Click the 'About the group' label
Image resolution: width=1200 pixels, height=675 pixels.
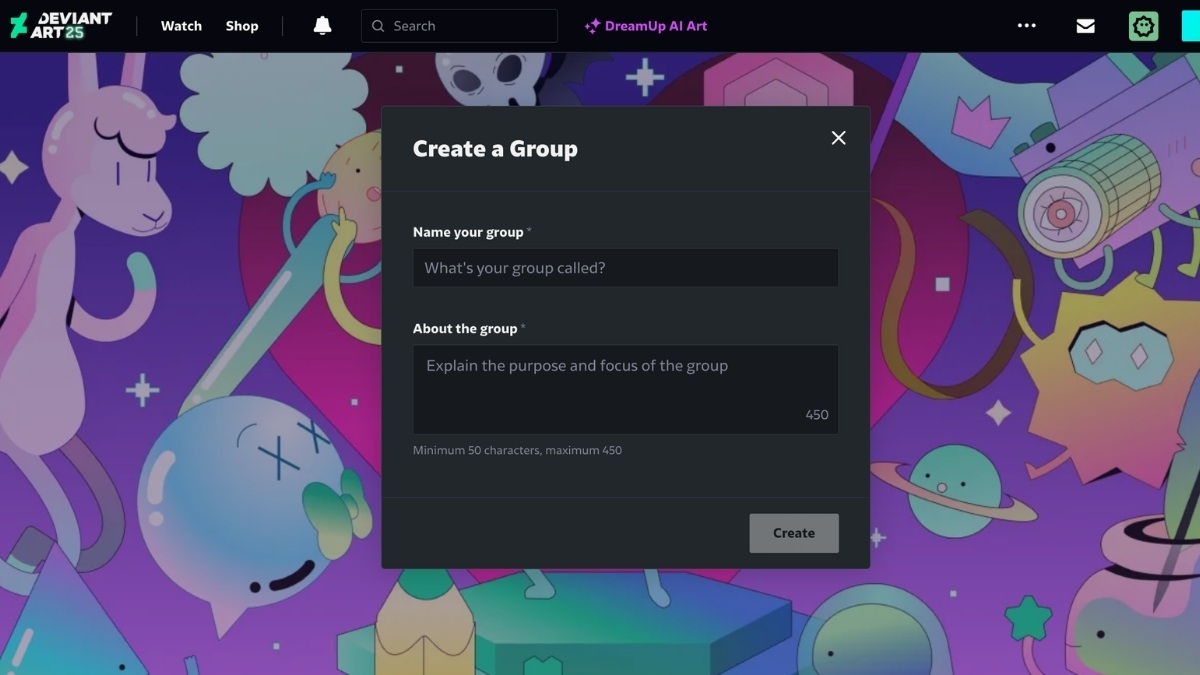465,328
